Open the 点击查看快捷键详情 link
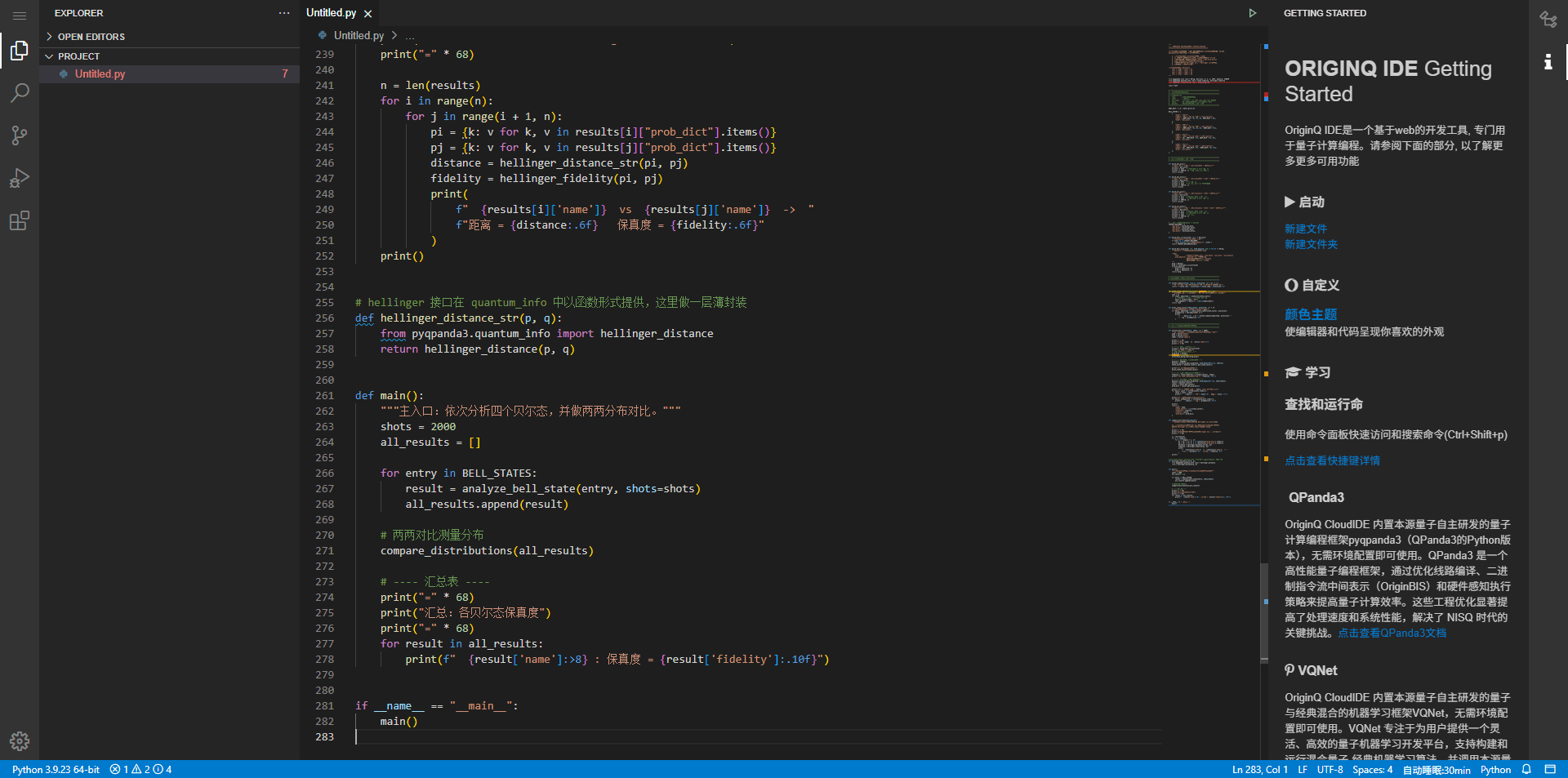Image resolution: width=1568 pixels, height=778 pixels. point(1332,460)
